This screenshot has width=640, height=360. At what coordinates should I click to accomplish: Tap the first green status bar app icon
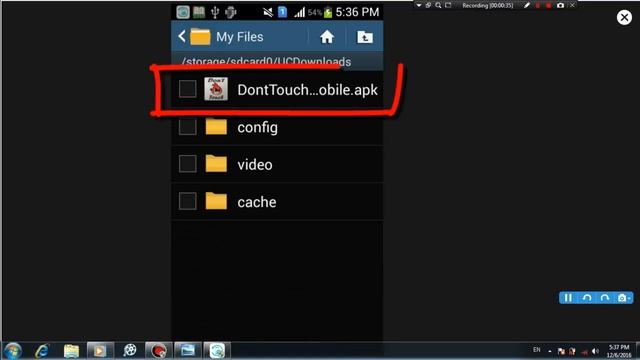tap(183, 12)
